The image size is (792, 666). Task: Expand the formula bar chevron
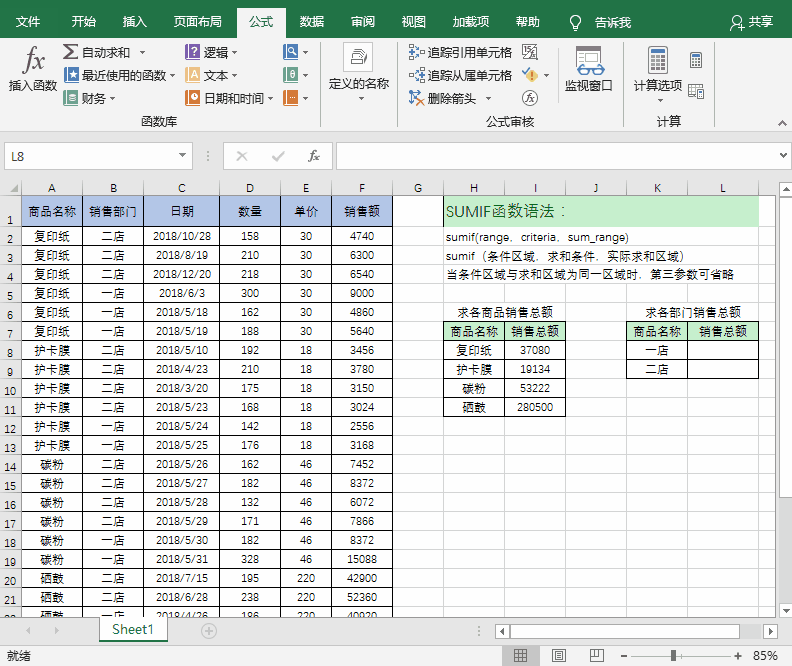pos(783,156)
